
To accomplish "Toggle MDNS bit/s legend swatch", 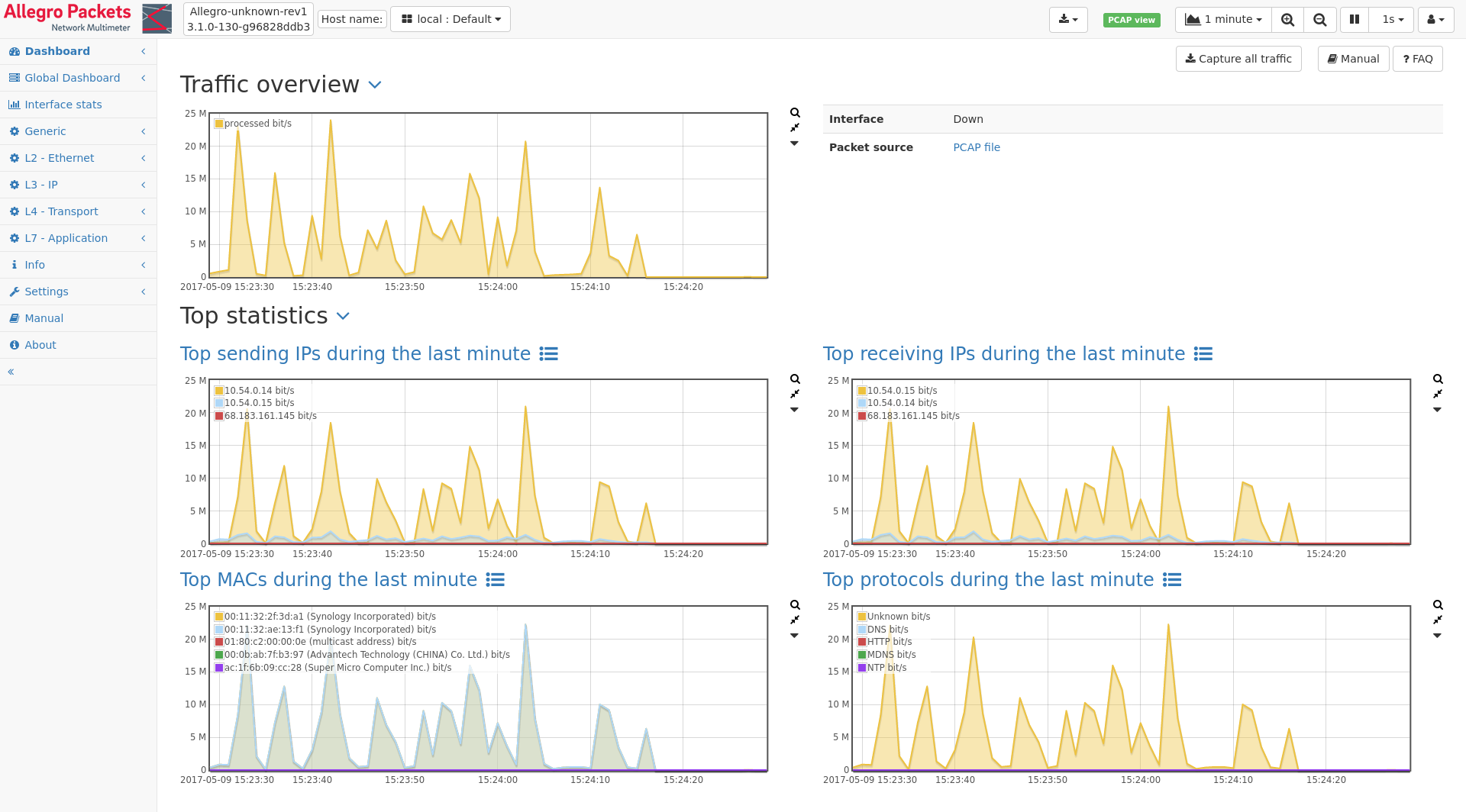I will pos(862,655).
